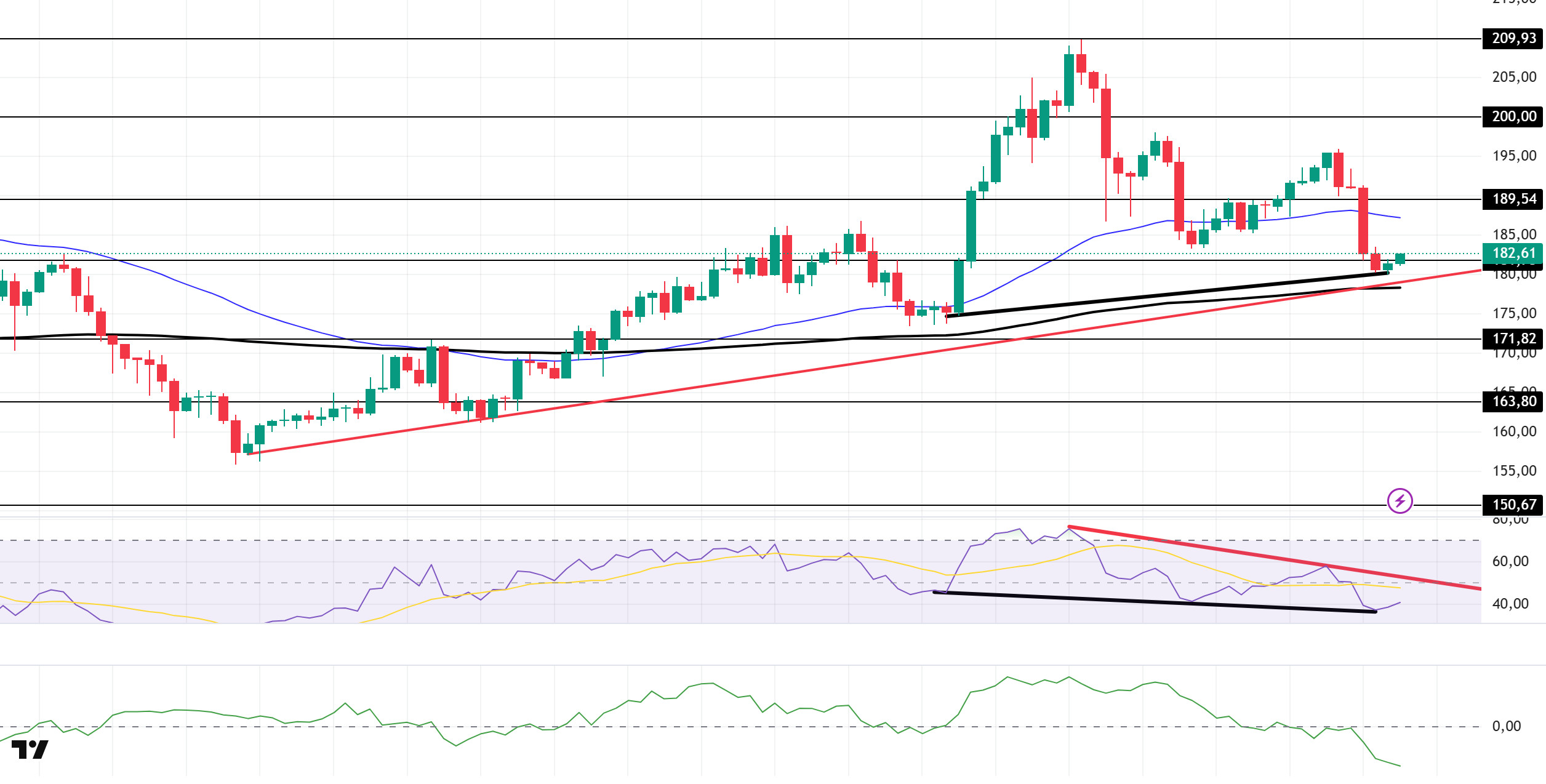Click the 40,00 RSI axis label
Viewport: 1546px width, 784px height.
pos(1510,604)
